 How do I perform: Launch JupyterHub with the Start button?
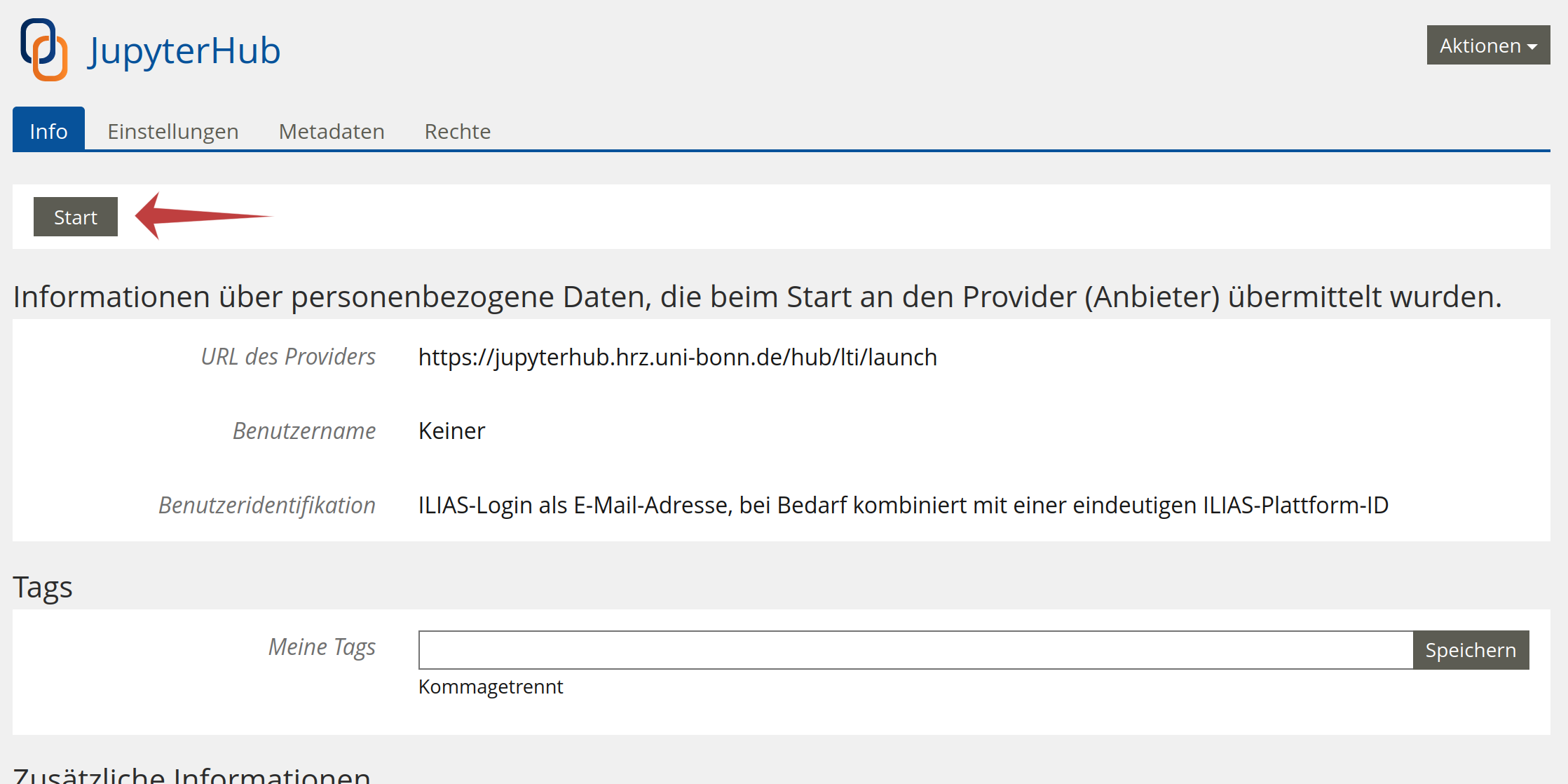[x=76, y=217]
